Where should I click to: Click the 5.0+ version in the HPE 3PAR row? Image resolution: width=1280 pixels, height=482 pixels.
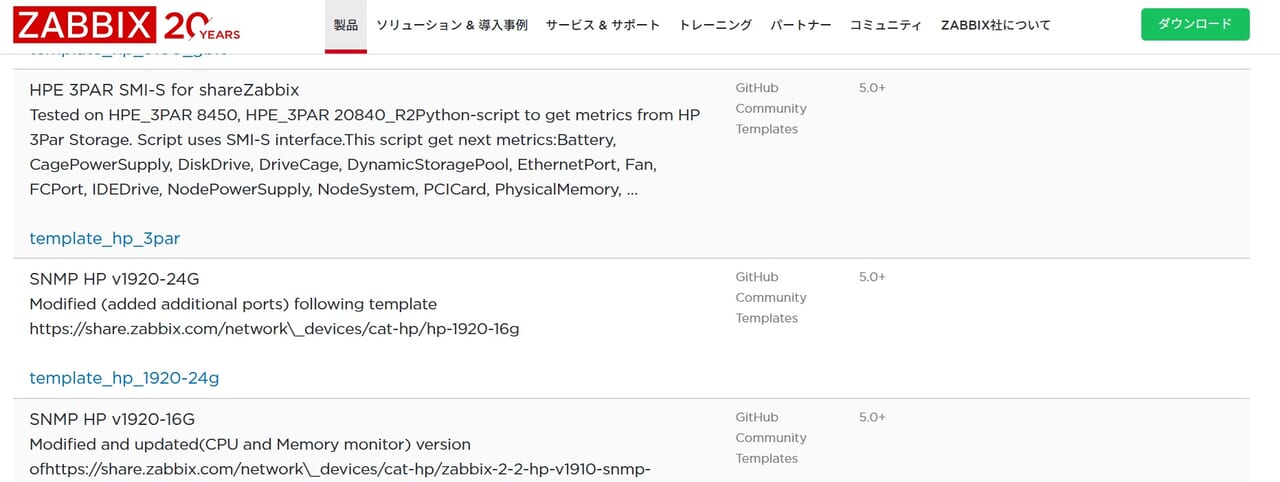(872, 88)
